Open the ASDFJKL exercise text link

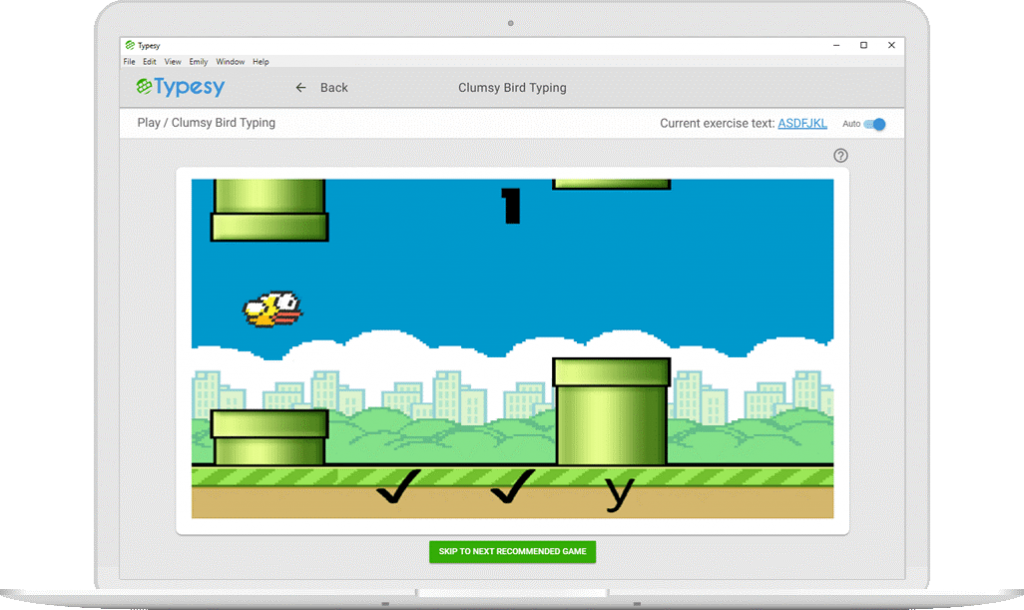(802, 123)
